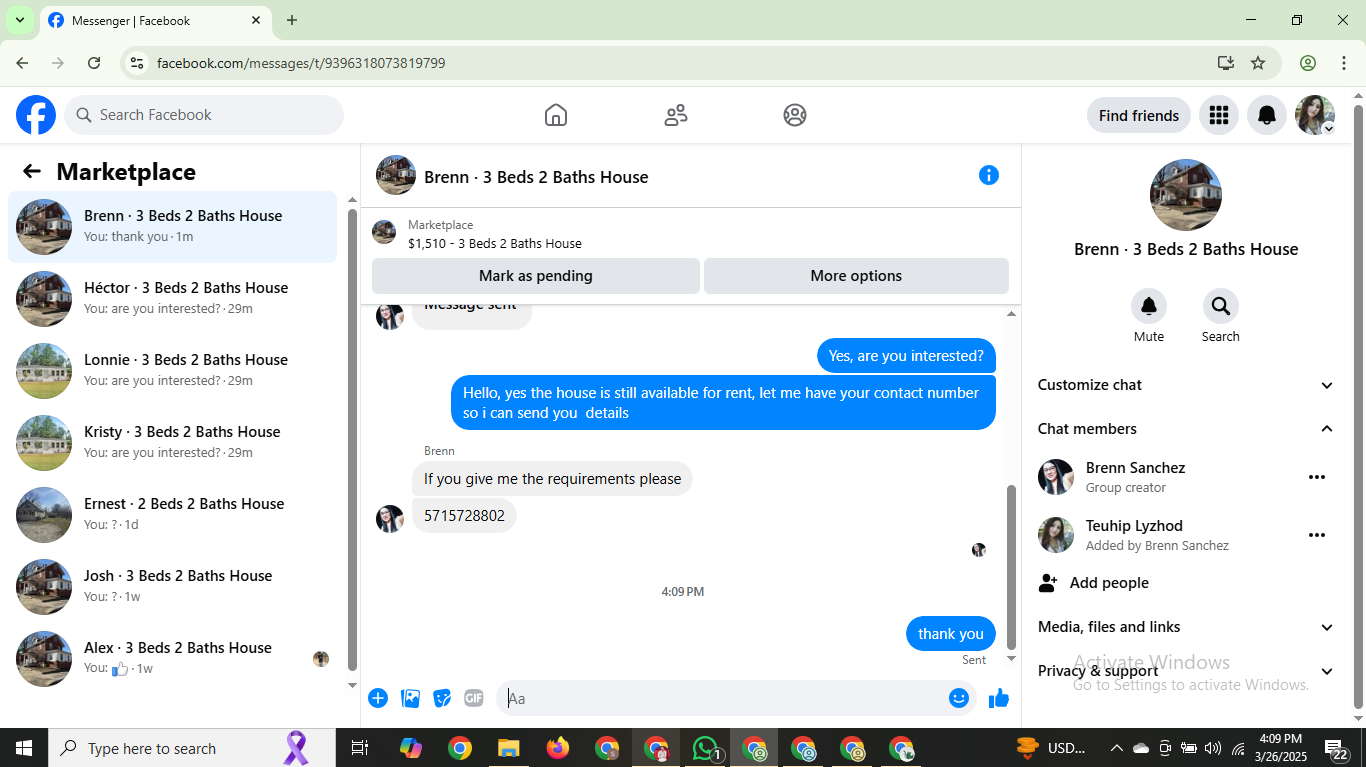The image size is (1366, 767).
Task: Mute the conversation using the bell icon
Action: (x=1149, y=306)
